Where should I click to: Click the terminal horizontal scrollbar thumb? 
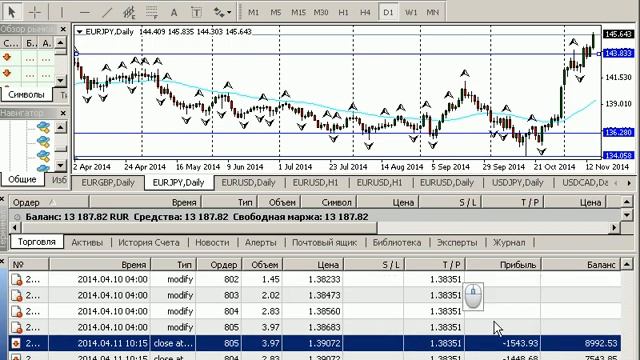pos(198,227)
